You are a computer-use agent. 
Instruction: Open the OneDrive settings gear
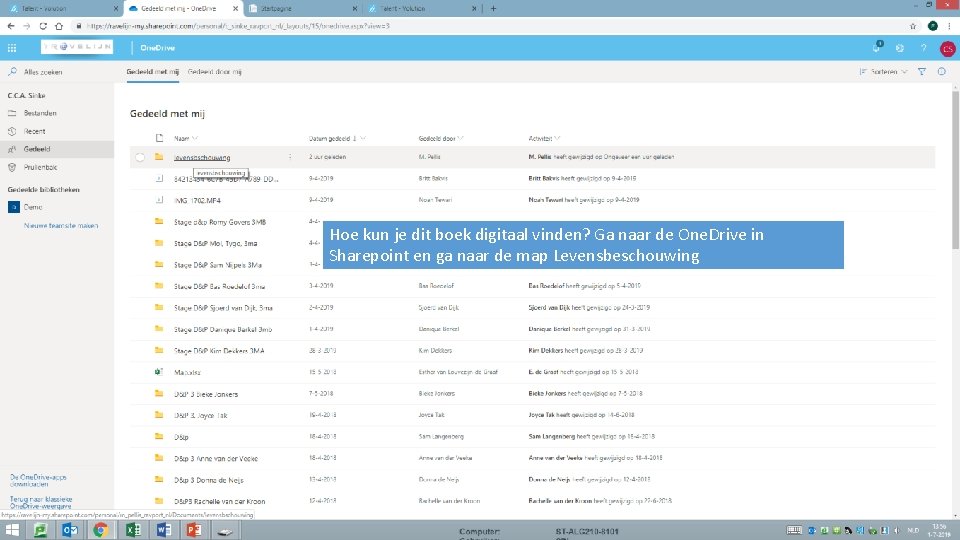[x=899, y=48]
